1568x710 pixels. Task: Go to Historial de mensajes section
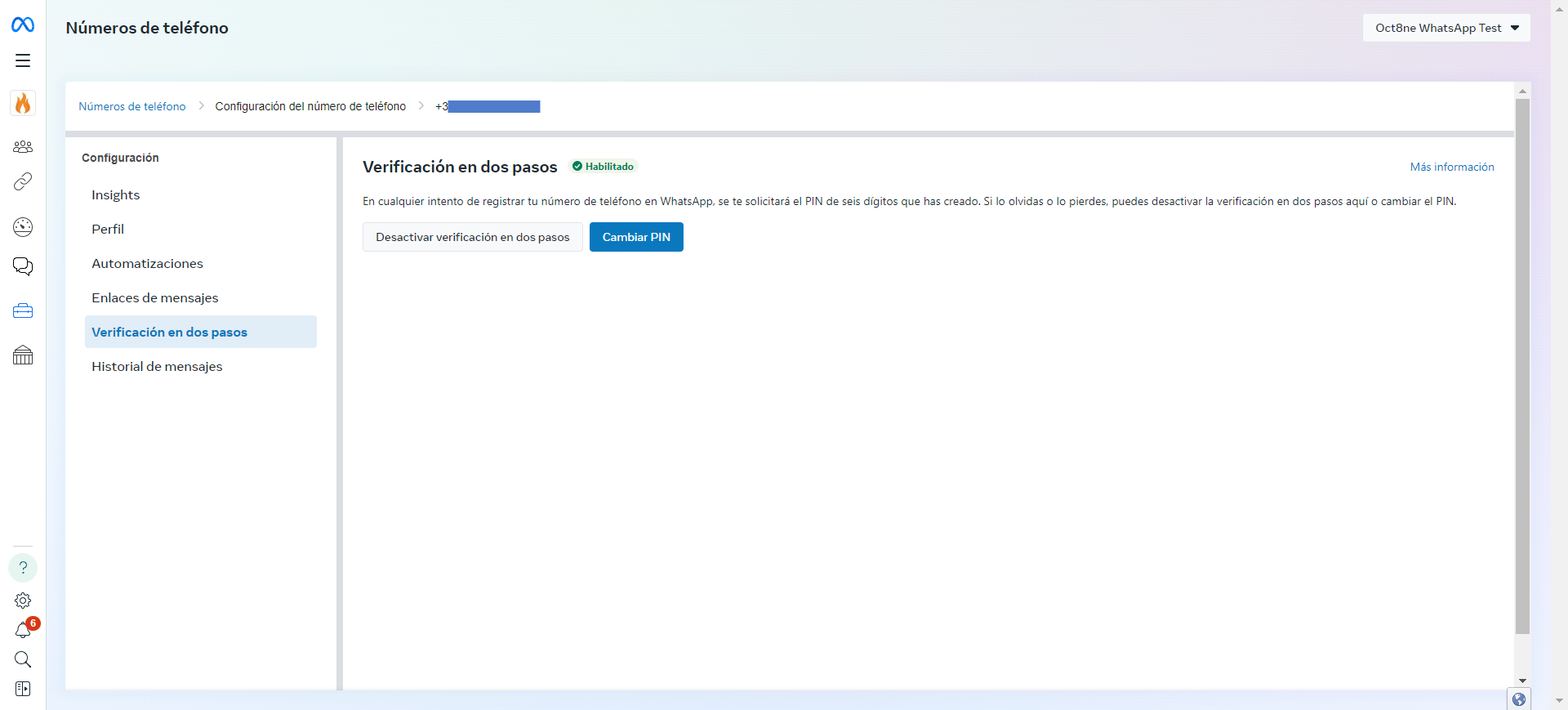coord(157,367)
